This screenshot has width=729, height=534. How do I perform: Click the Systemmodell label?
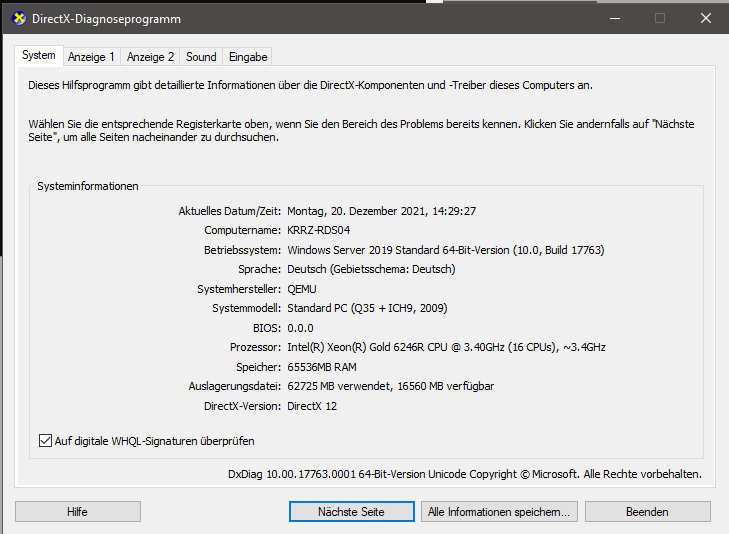coord(246,308)
